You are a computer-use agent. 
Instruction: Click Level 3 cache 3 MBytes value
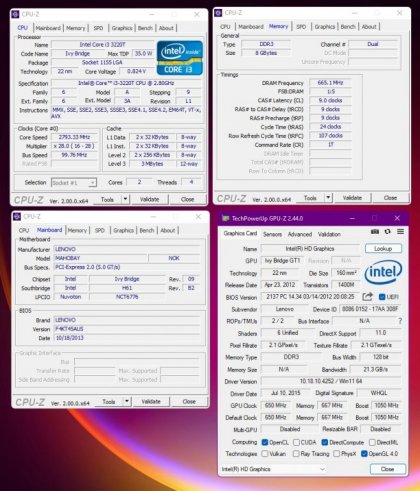click(x=152, y=164)
